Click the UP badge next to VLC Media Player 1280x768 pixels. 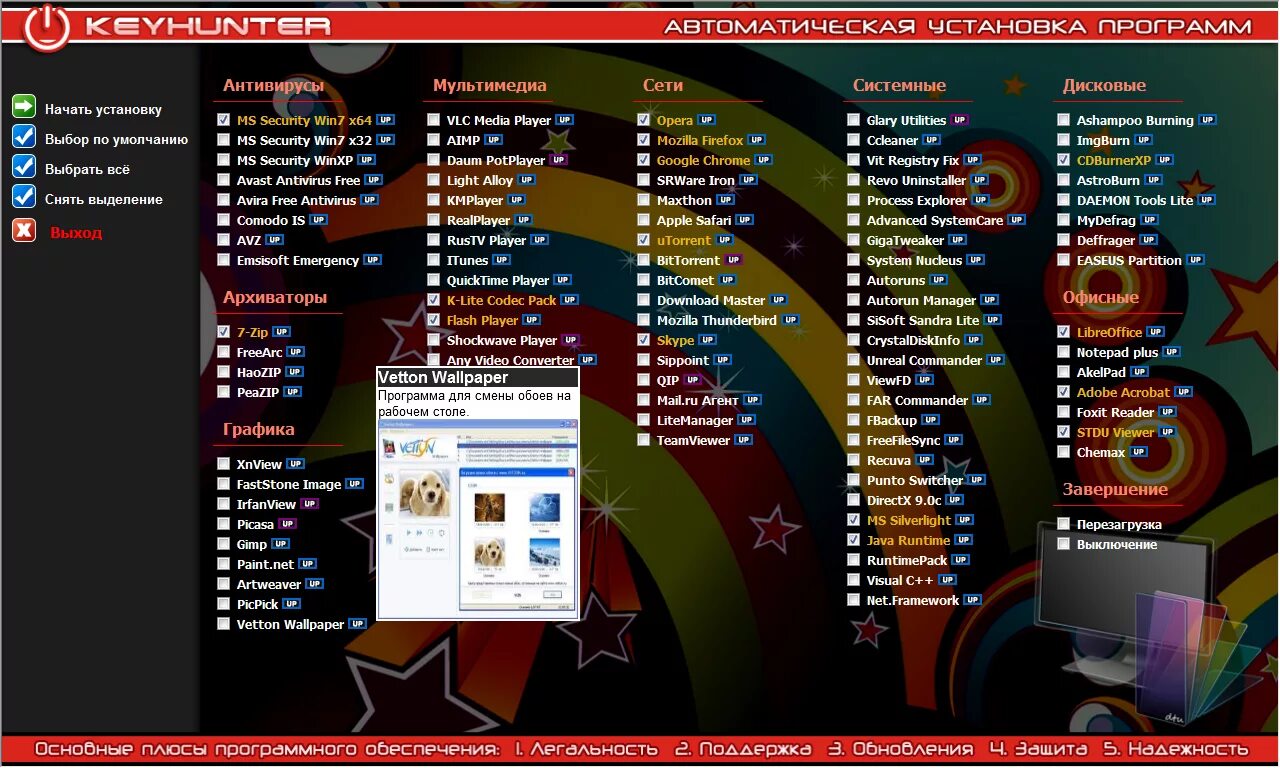(564, 120)
